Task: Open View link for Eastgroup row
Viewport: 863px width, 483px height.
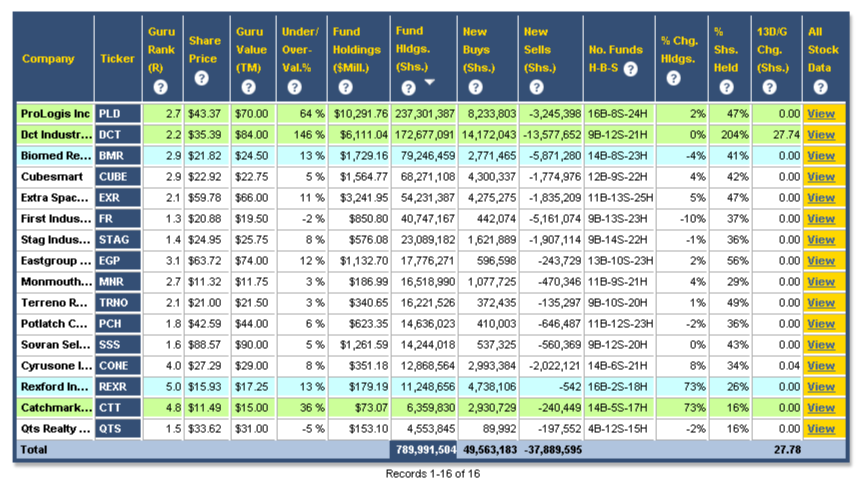Action: pyautogui.click(x=821, y=261)
